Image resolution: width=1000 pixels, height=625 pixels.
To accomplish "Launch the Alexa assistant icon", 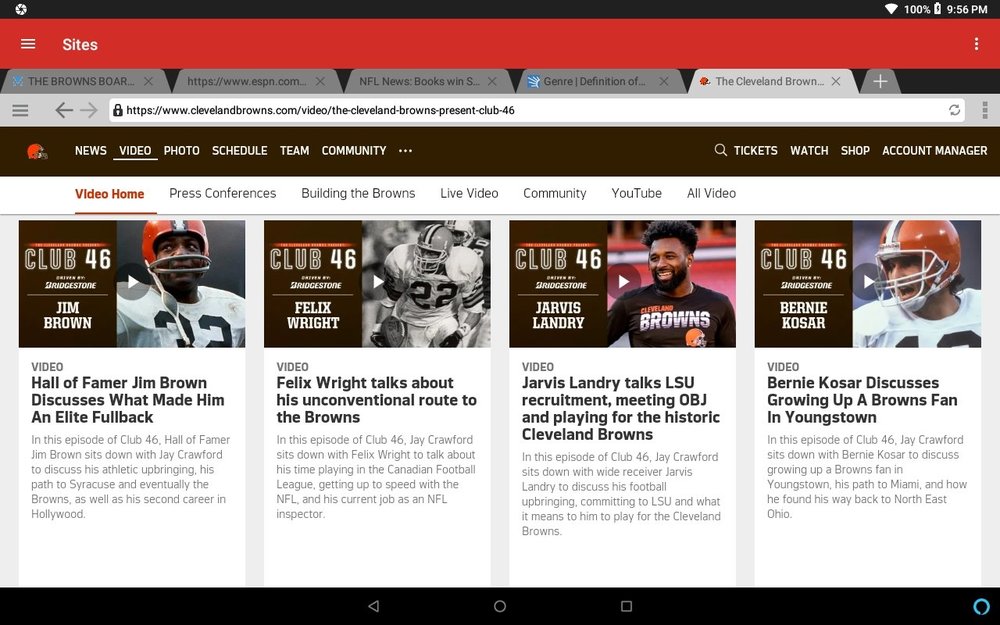I will click(x=982, y=606).
